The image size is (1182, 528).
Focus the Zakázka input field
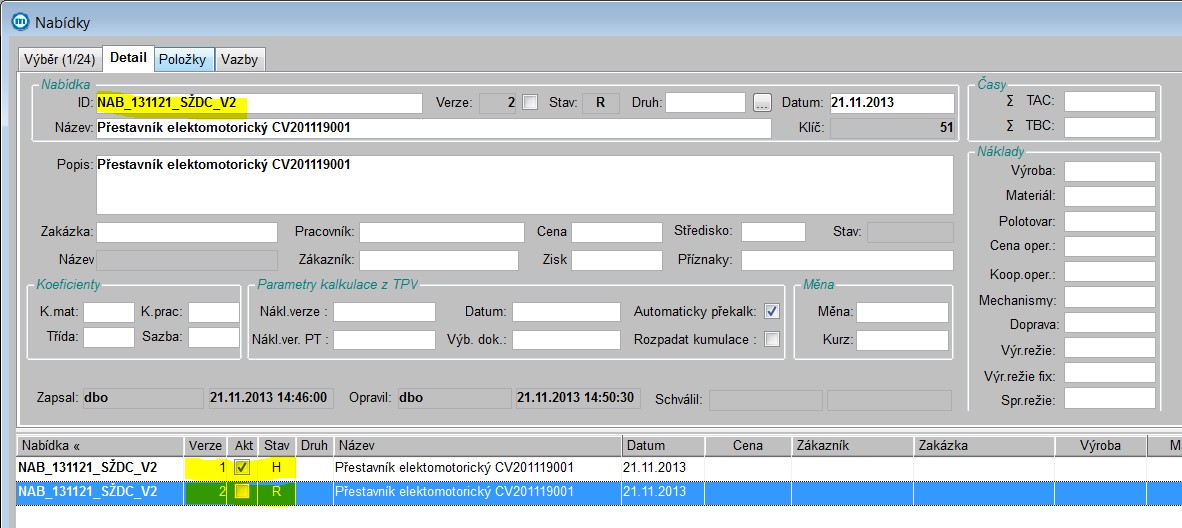click(x=186, y=232)
